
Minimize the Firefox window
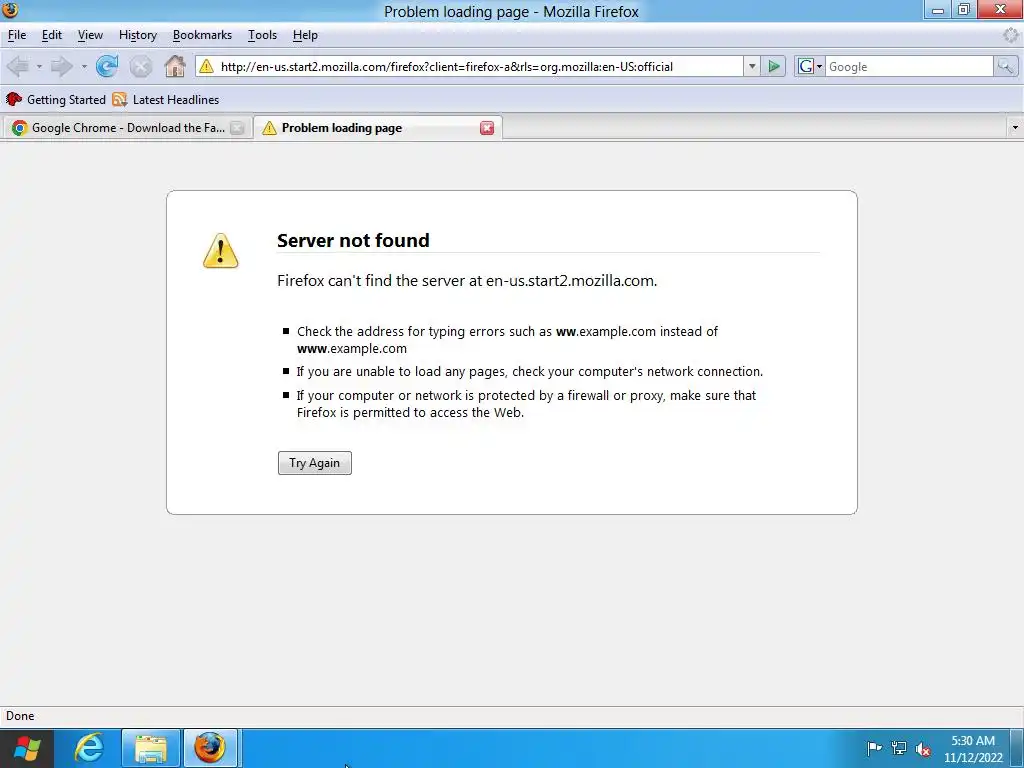pyautogui.click(x=938, y=9)
